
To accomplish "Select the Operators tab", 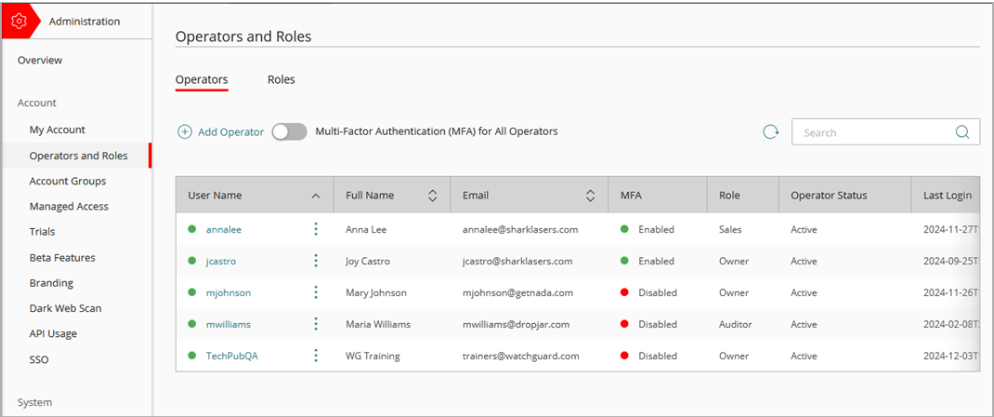I will (x=201, y=80).
